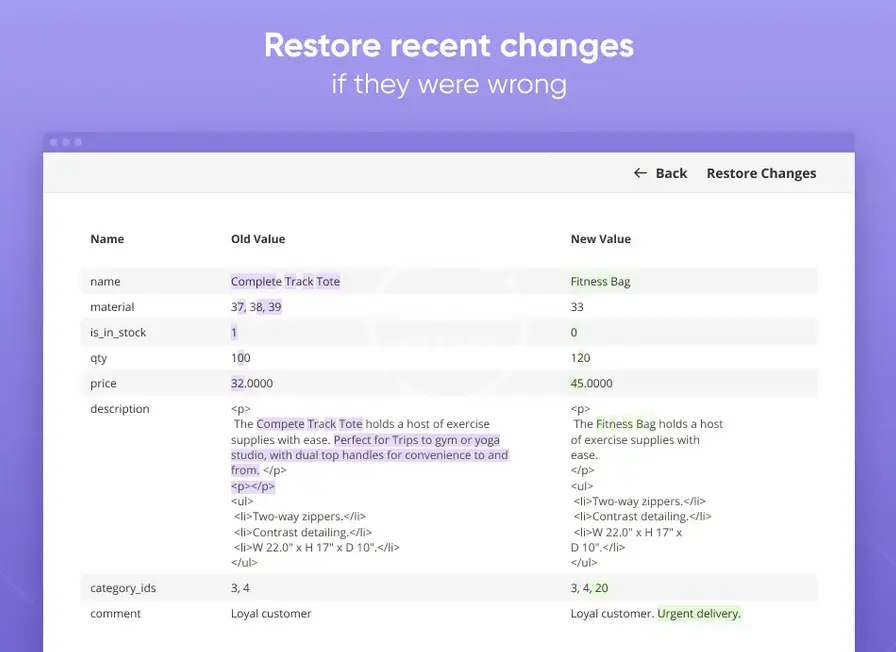
Task: Click the new category_ids value "3, 4, 20"
Action: 589,588
